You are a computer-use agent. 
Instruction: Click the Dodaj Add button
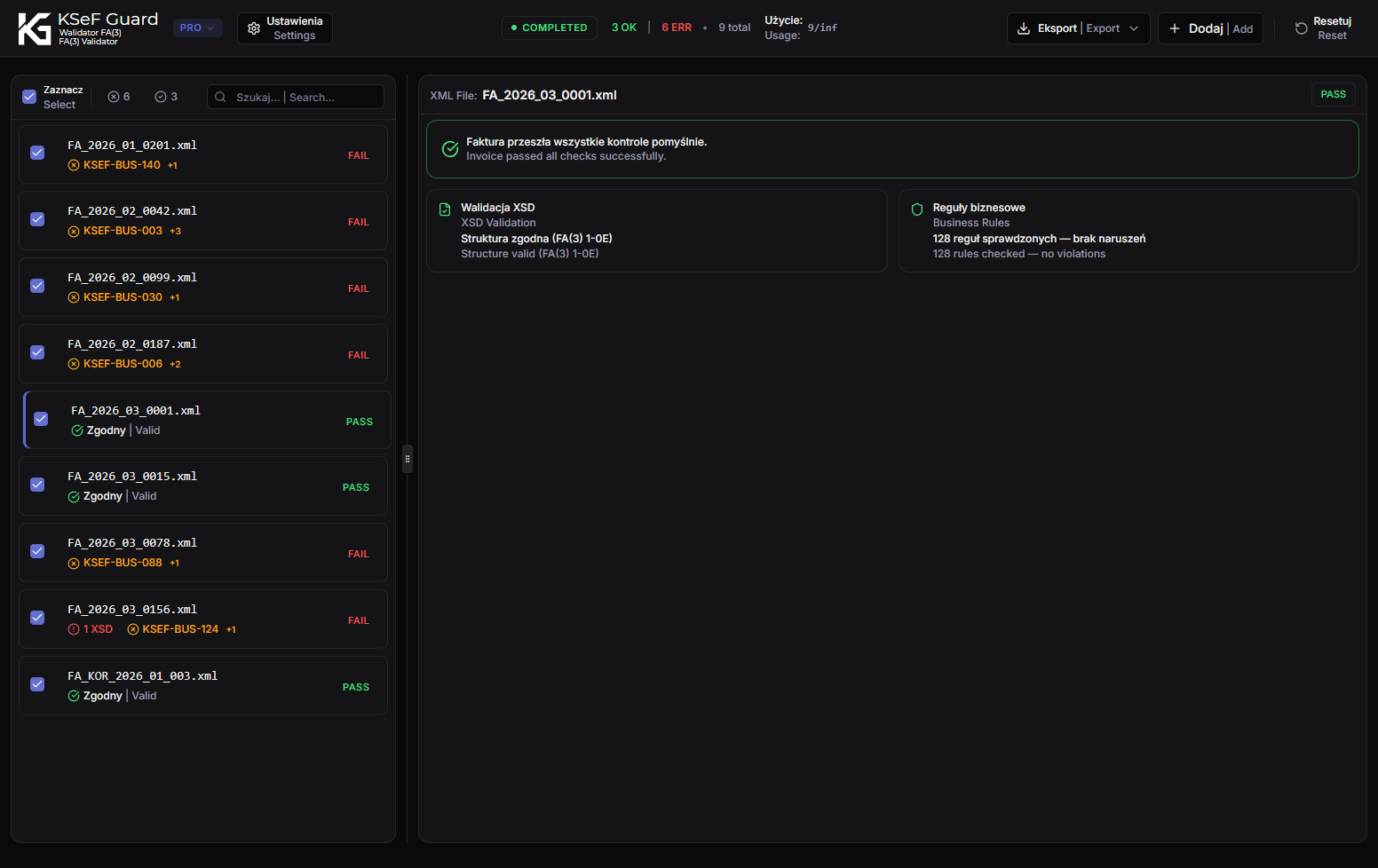point(1210,28)
